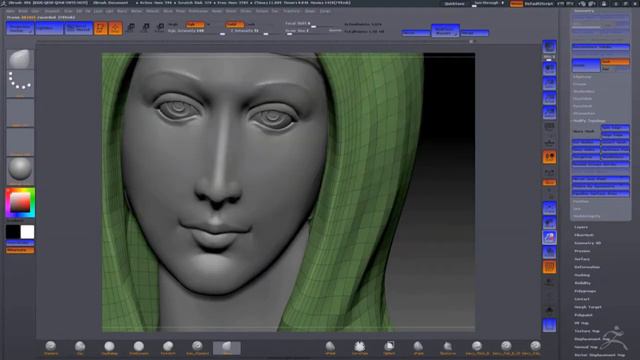Screen dimensions: 640x360
Task: Toggle orange XYZ rotation button
Action: tap(549, 182)
